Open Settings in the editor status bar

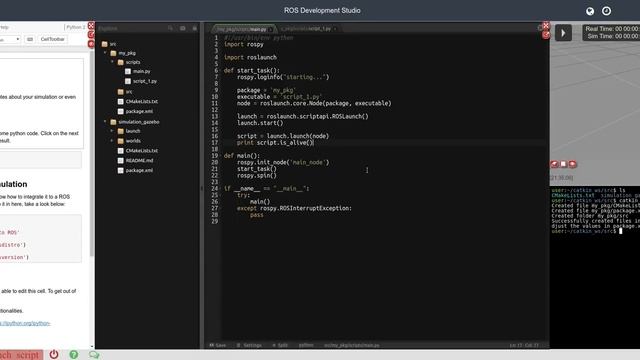click(249, 345)
